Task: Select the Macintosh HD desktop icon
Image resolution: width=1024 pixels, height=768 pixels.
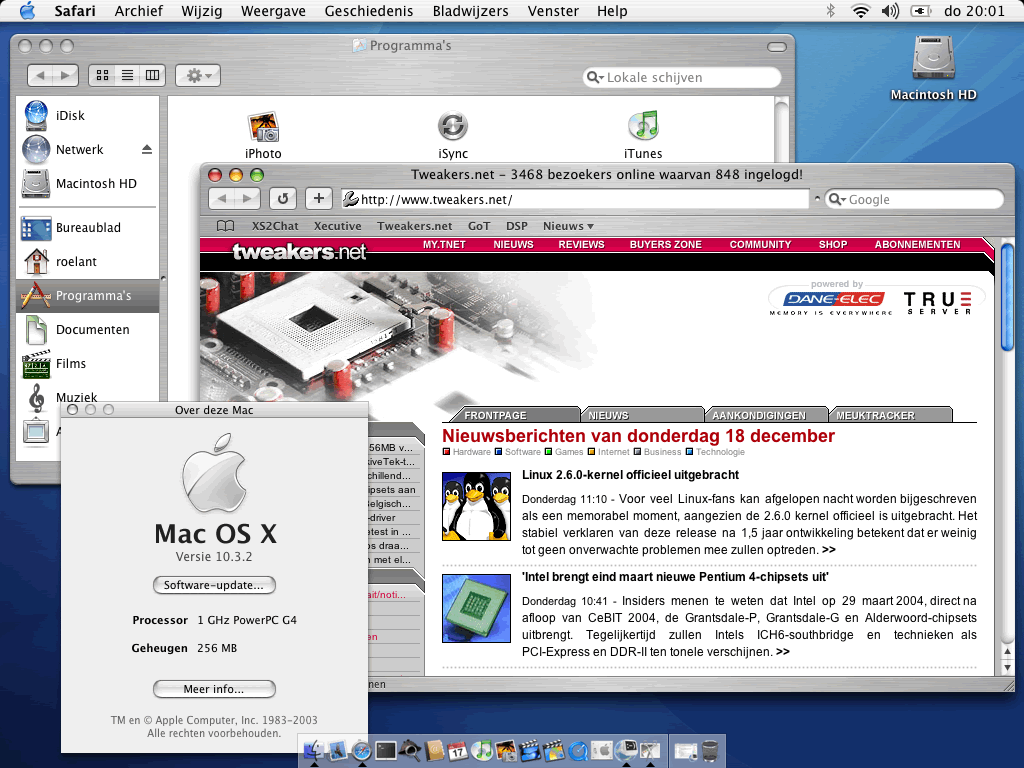Action: (x=933, y=69)
